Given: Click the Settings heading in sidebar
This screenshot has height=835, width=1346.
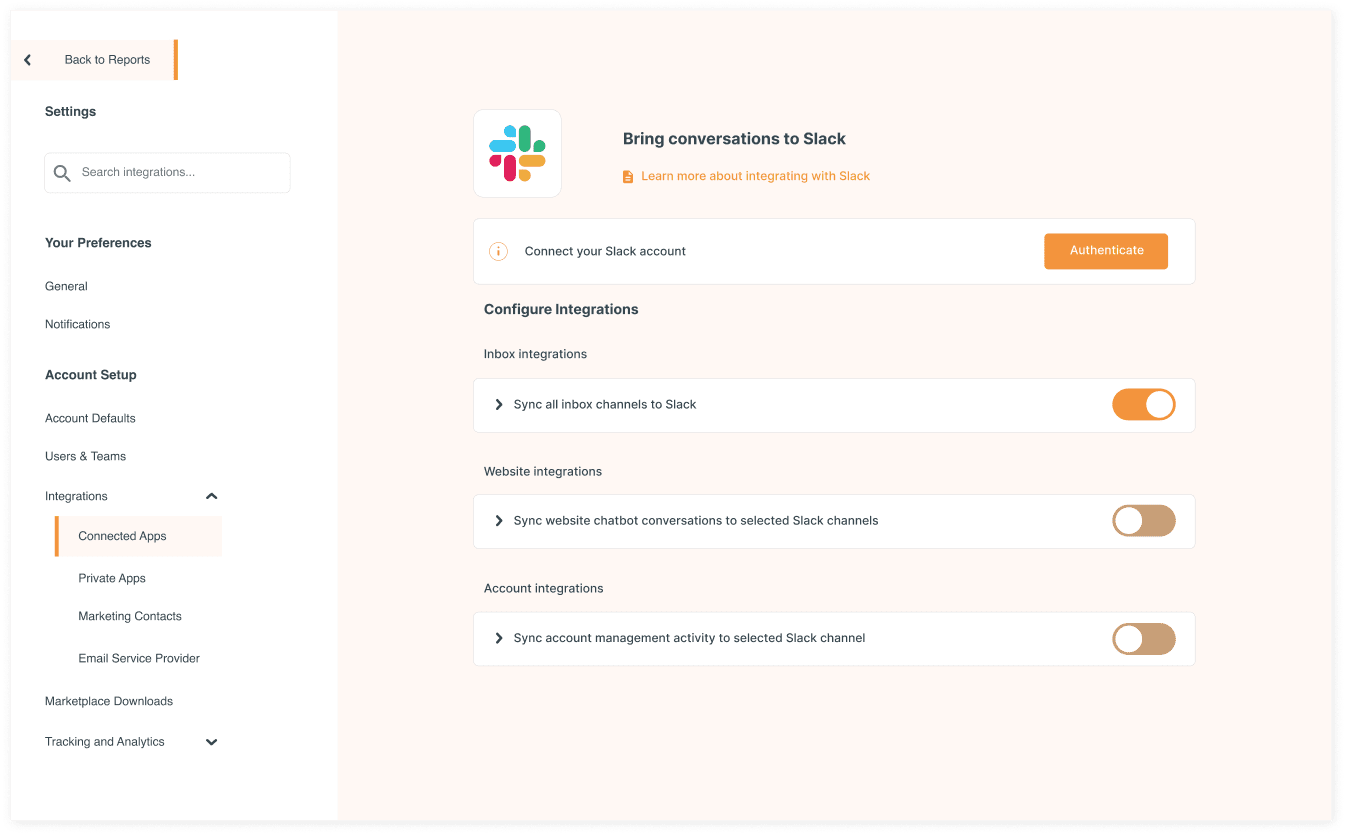Looking at the screenshot, I should pyautogui.click(x=70, y=111).
